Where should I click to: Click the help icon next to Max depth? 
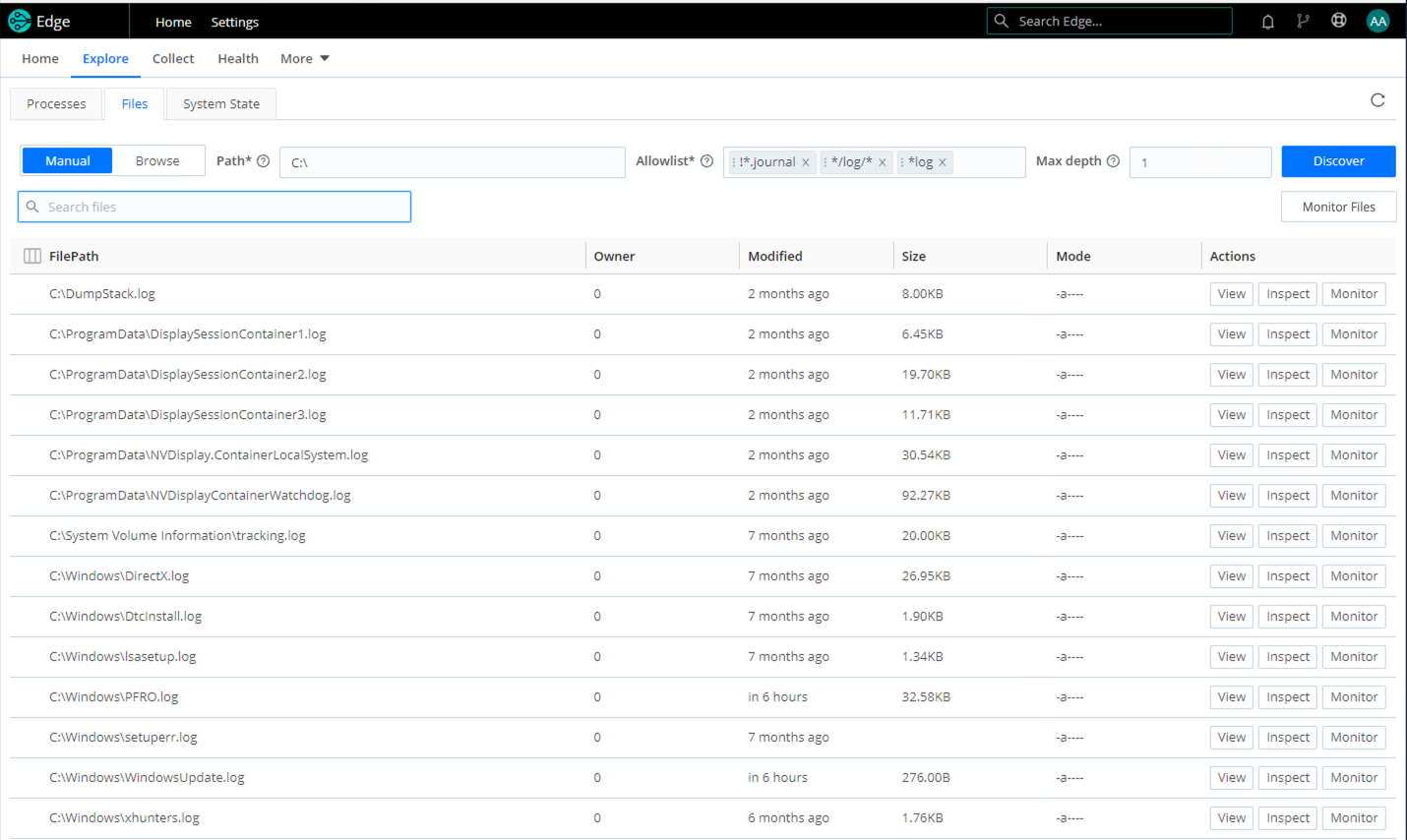tap(1113, 161)
